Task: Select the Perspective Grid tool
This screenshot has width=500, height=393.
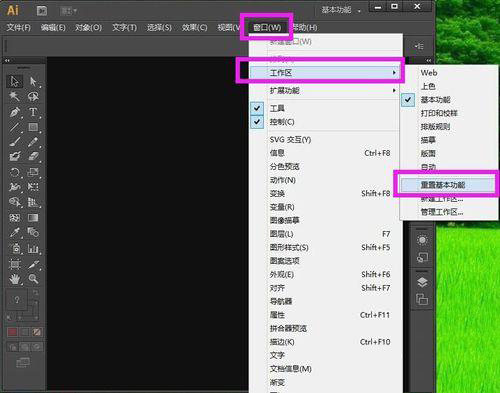Action: pyautogui.click(x=33, y=202)
